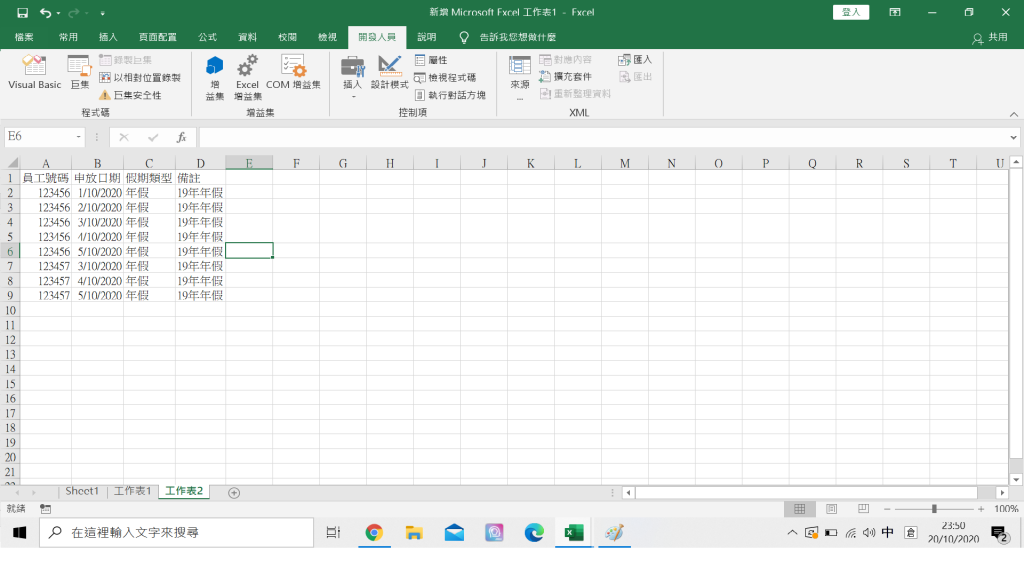Undo the last action

(x=45, y=12)
